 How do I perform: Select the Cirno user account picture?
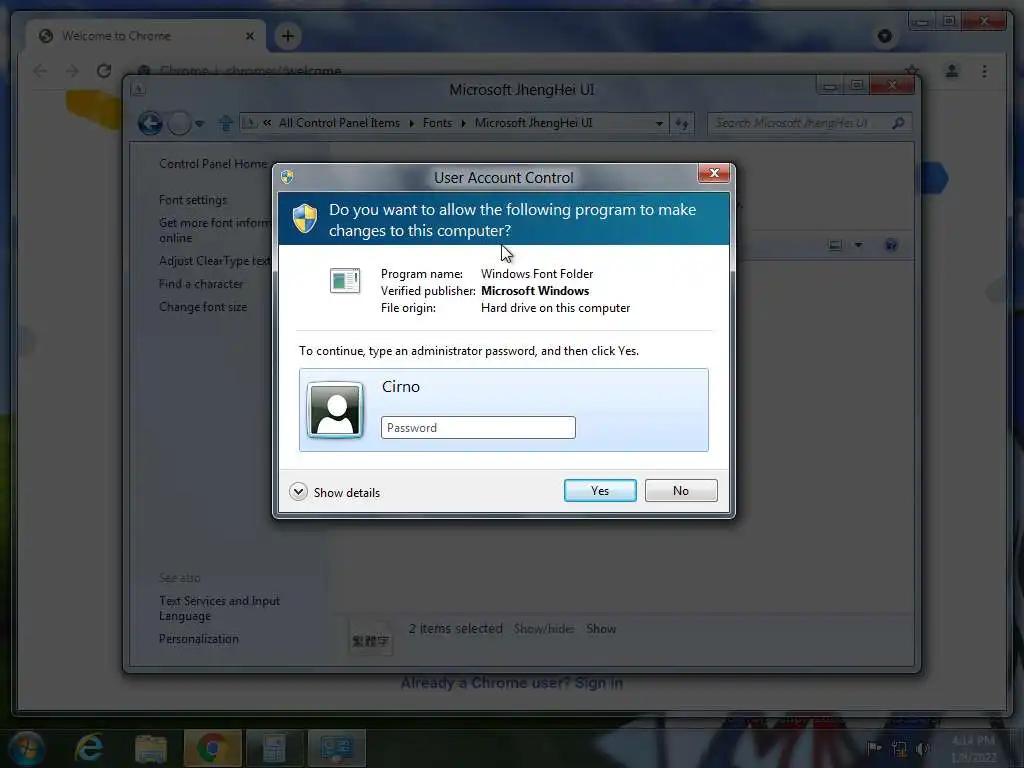[x=335, y=409]
